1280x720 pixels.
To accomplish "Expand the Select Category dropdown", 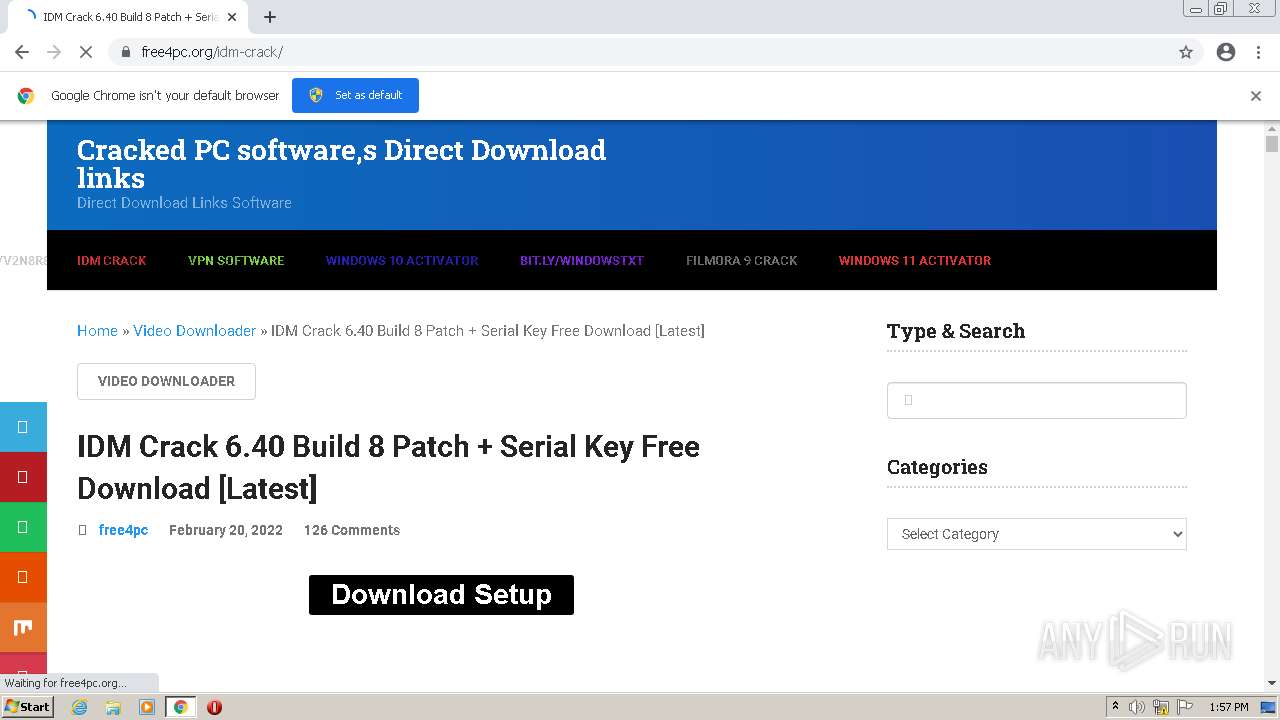I will pyautogui.click(x=1037, y=534).
